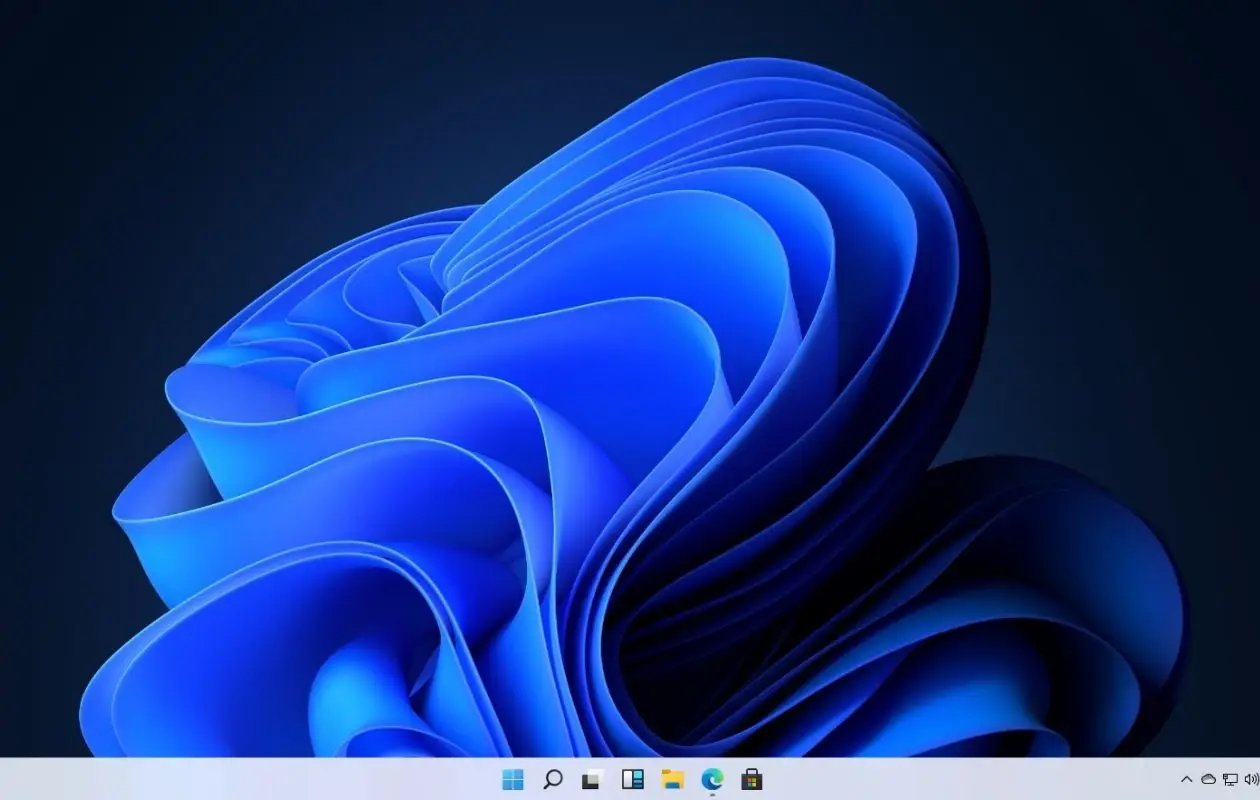
Task: View connected display settings via the monitor tray icon
Action: click(x=1230, y=779)
